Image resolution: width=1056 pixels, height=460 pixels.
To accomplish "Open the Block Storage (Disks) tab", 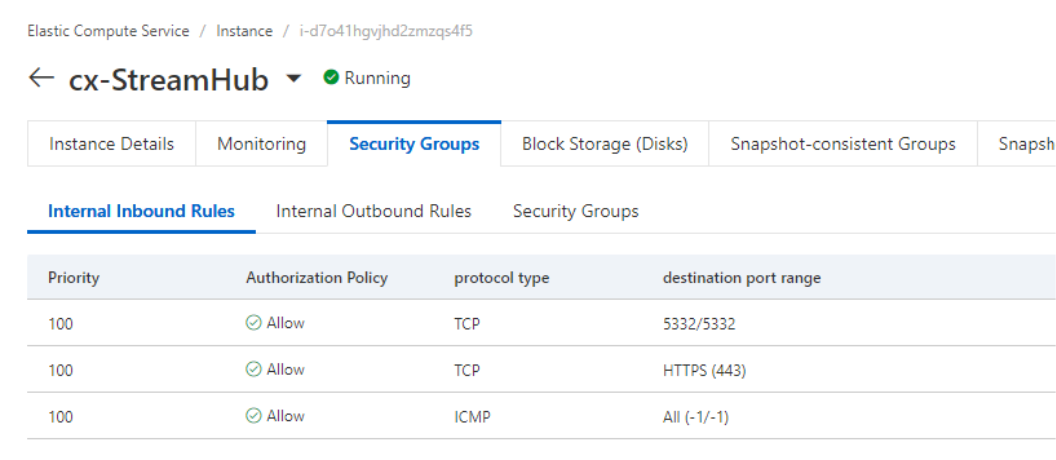I will pyautogui.click(x=604, y=144).
